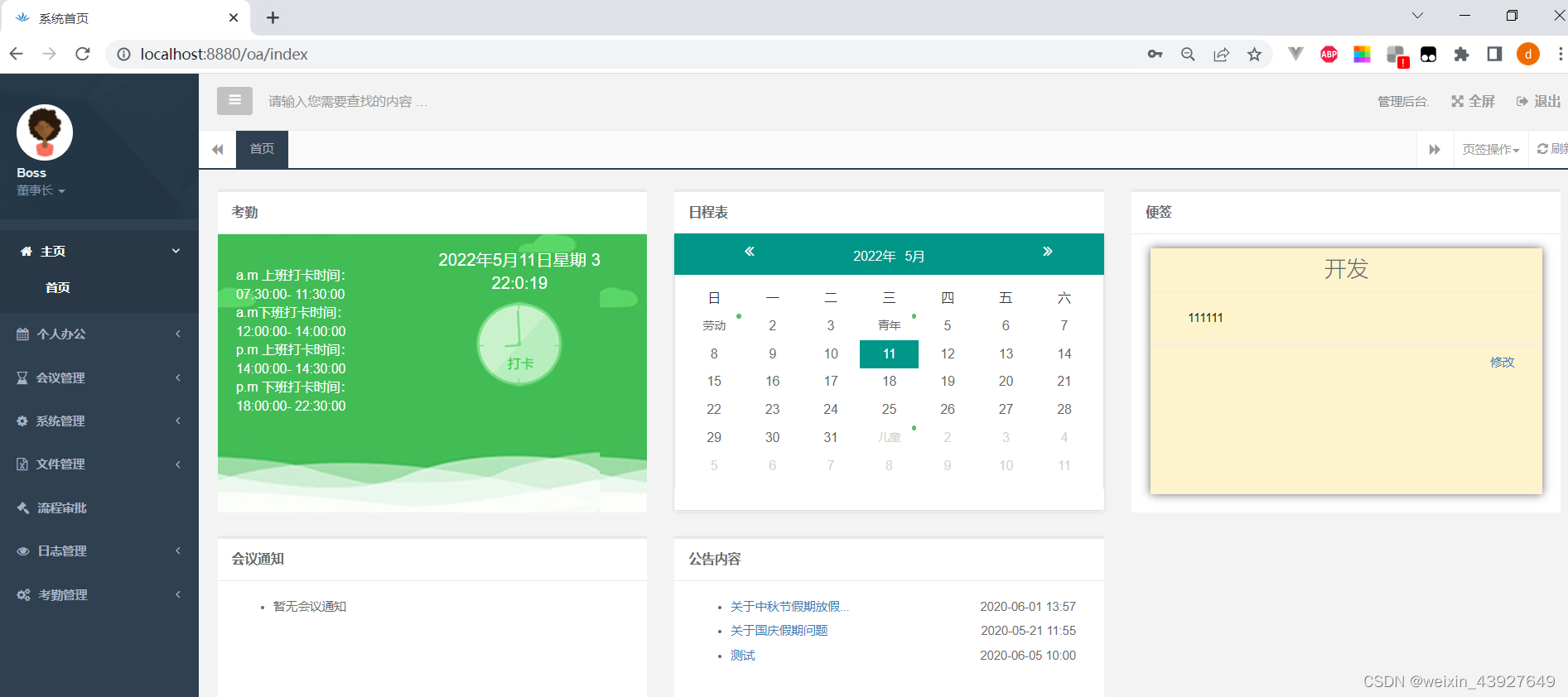Screen dimensions: 1568x697
Task: Open the 流程审批 sidebar item
Action: pos(99,507)
